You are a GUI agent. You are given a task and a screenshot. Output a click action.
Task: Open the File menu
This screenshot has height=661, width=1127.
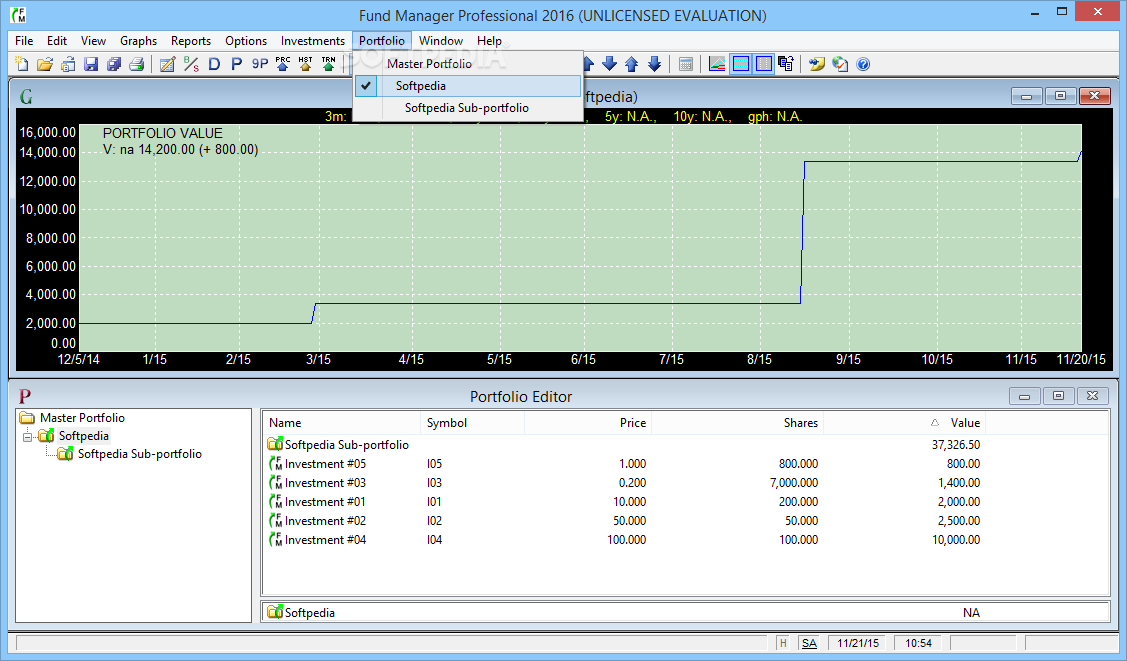24,41
